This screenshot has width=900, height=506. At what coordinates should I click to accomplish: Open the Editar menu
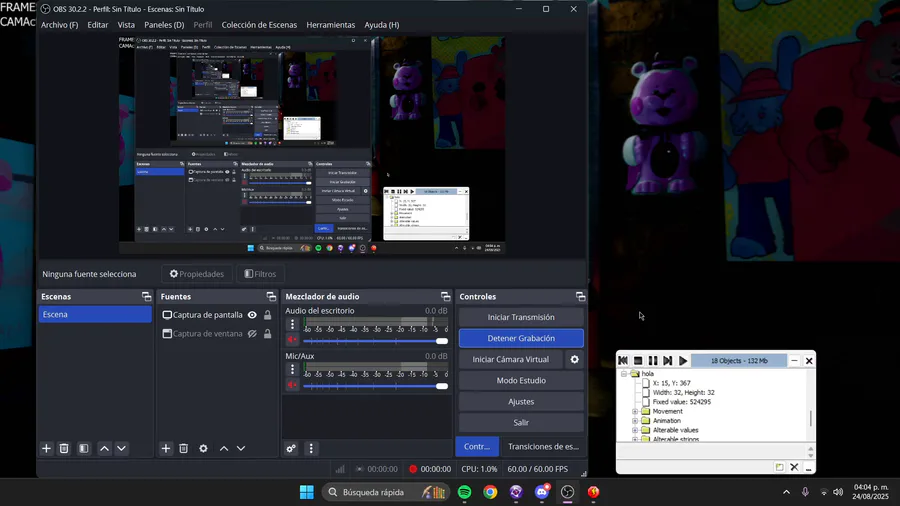point(98,25)
